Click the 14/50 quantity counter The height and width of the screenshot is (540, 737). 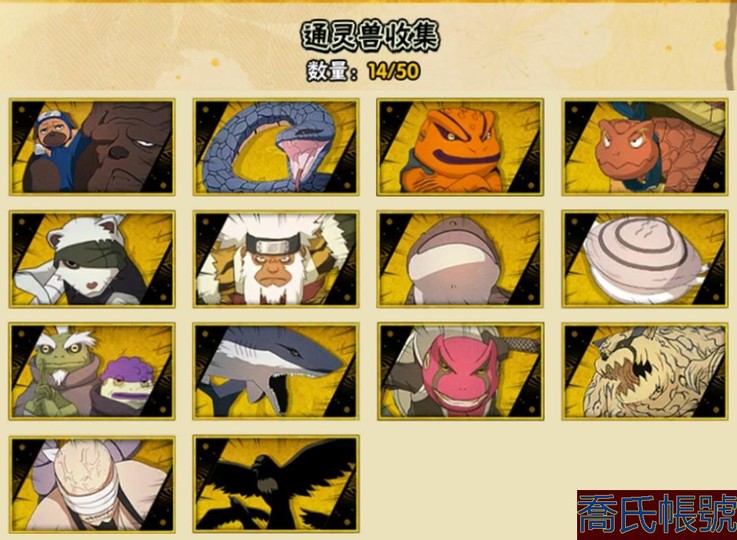(x=394, y=71)
